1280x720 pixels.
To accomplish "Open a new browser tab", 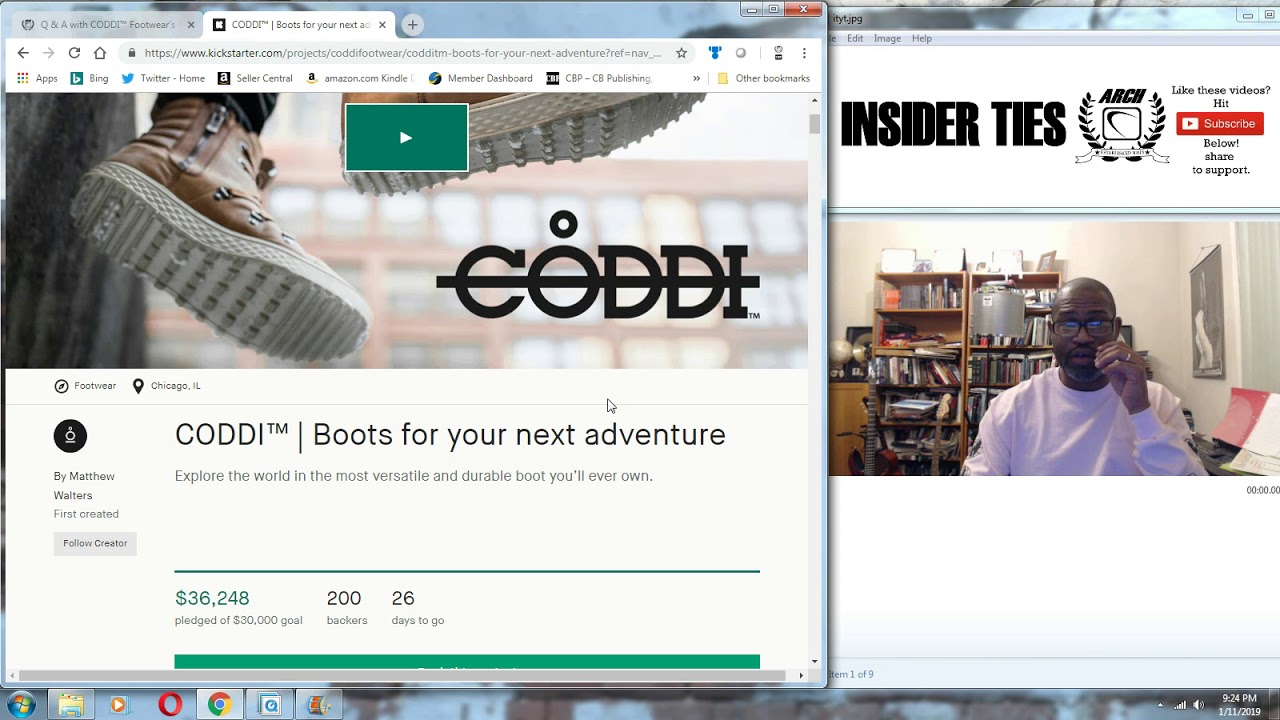I will coord(412,24).
